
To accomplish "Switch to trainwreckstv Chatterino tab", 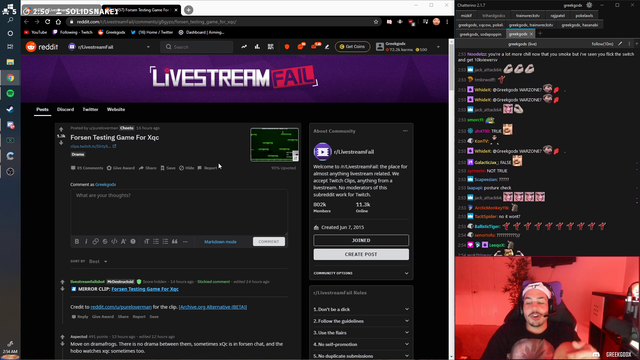I will click(x=527, y=16).
